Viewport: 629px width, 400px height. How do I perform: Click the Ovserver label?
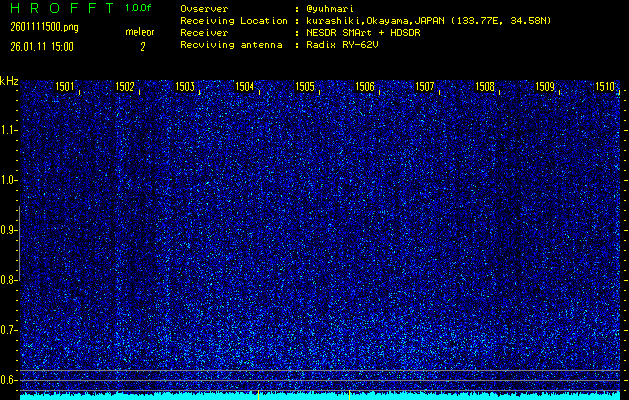click(204, 9)
